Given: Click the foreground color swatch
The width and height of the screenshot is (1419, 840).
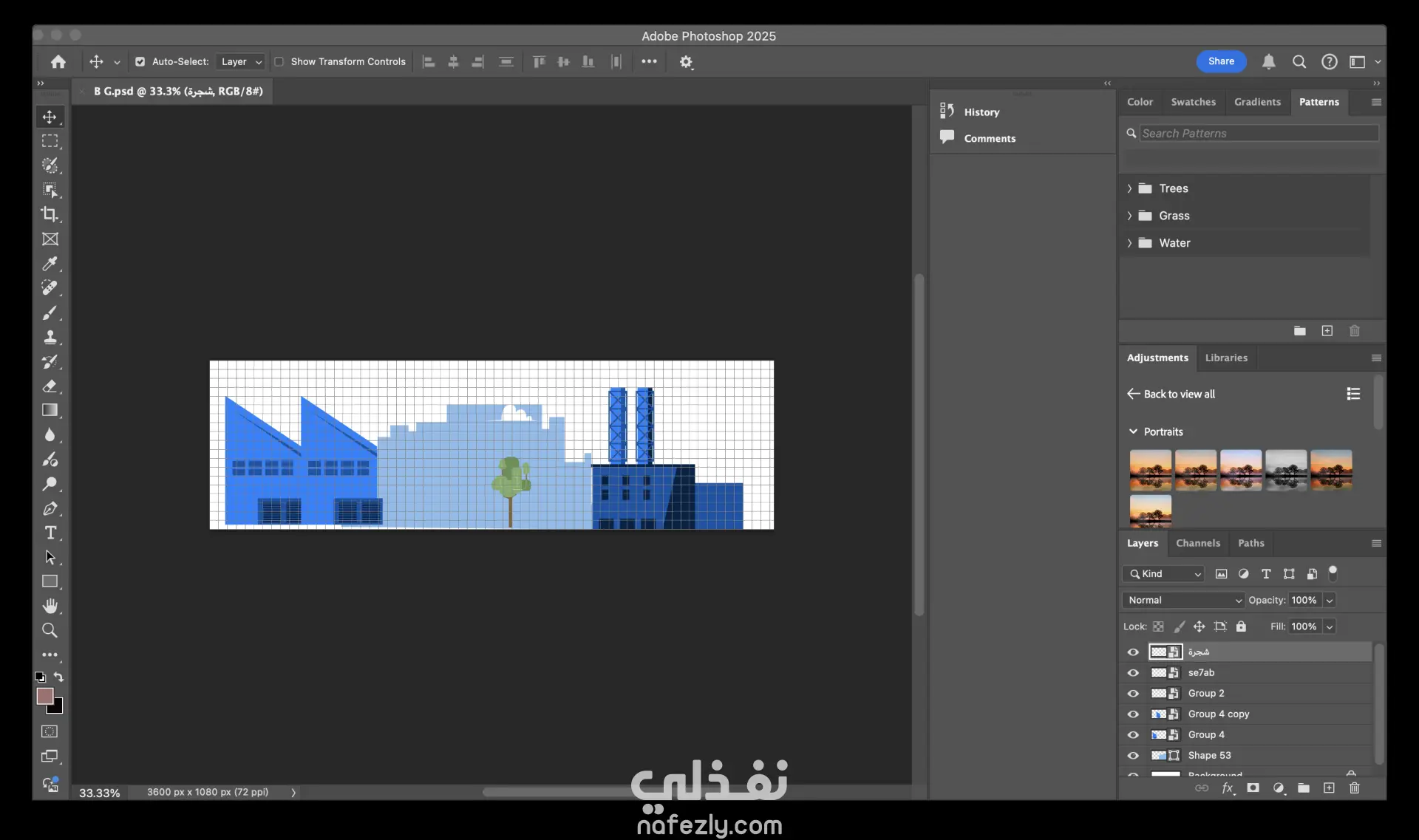Looking at the screenshot, I should click(44, 696).
